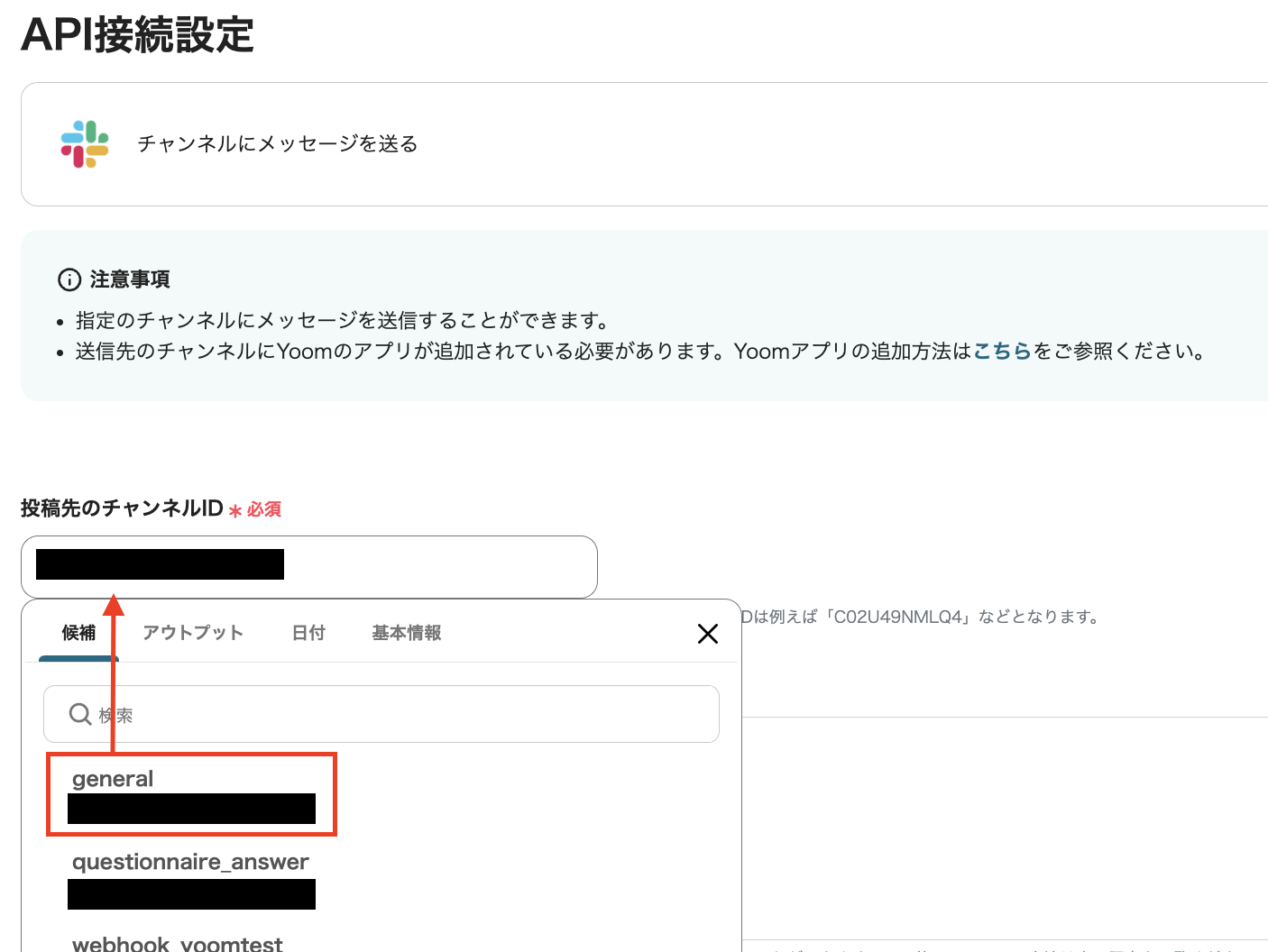Click the magnifying glass search icon

coord(80,714)
